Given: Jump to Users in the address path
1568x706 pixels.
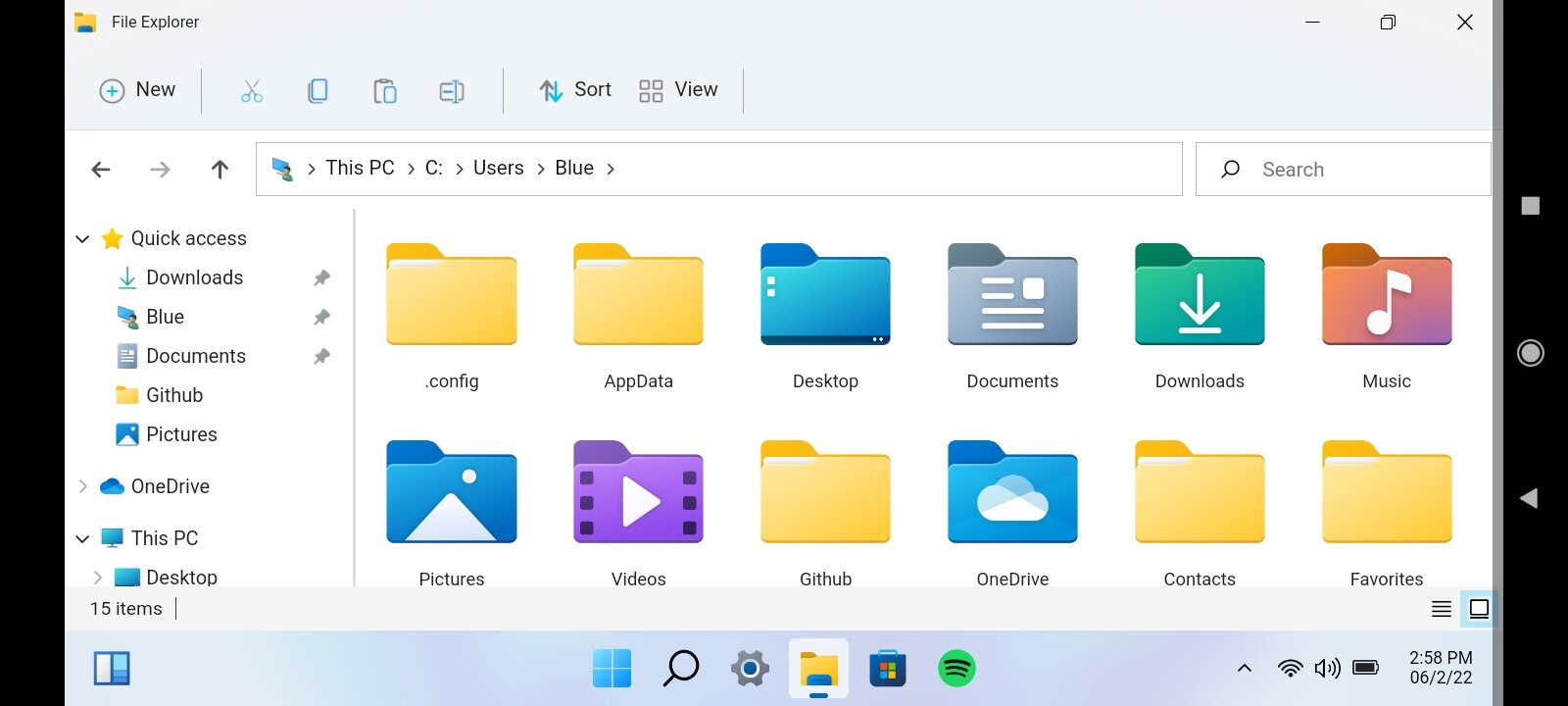Looking at the screenshot, I should 498,168.
